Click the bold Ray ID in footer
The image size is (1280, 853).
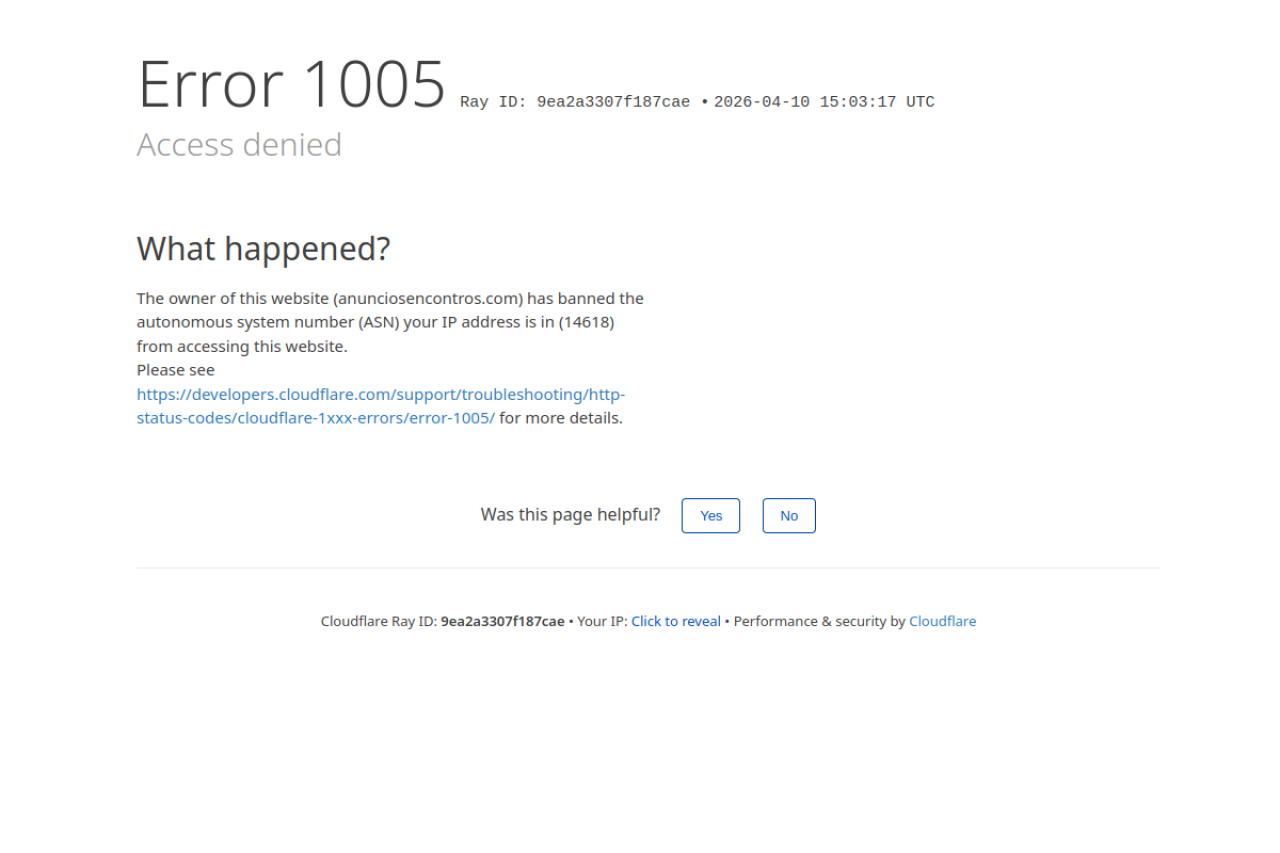pyautogui.click(x=502, y=621)
